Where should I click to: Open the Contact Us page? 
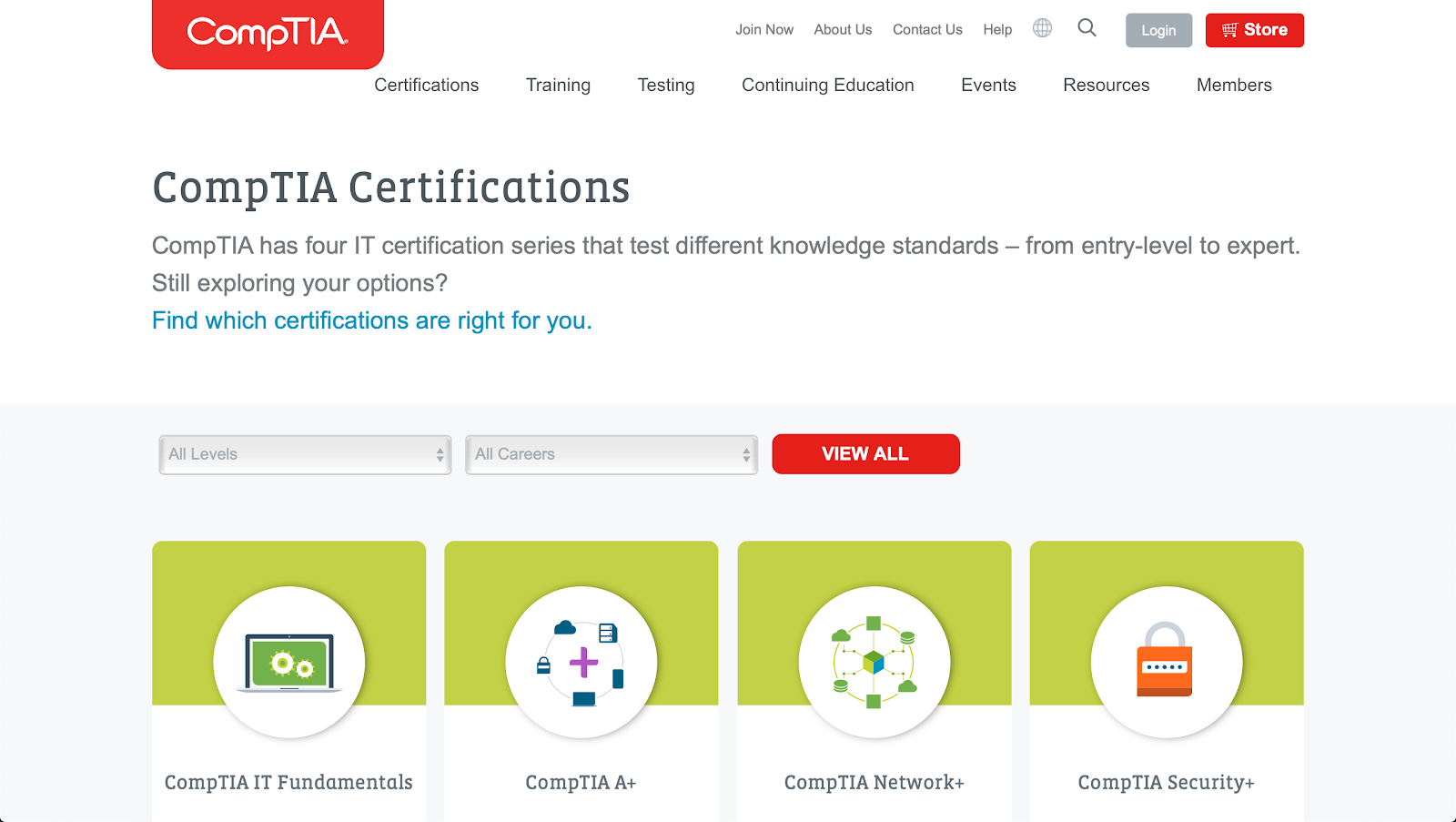pyautogui.click(x=927, y=29)
